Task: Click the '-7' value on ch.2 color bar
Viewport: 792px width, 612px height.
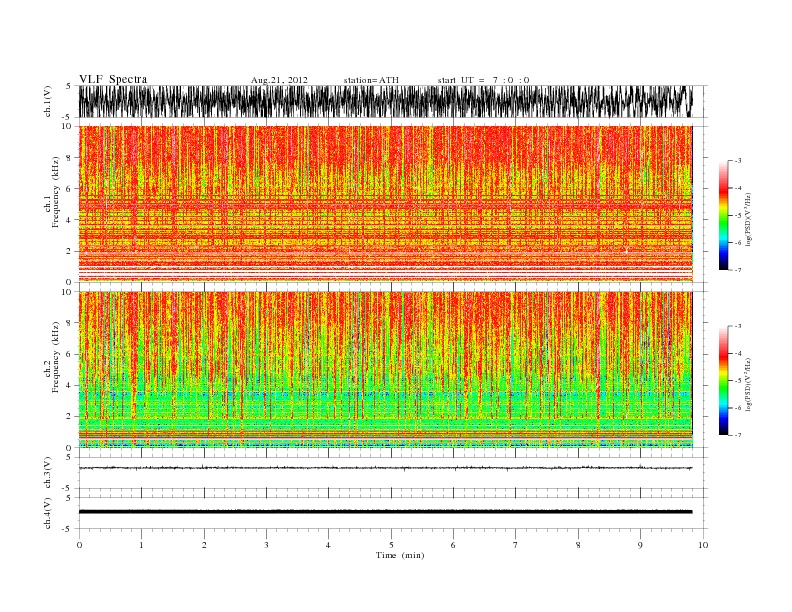Action: point(737,435)
